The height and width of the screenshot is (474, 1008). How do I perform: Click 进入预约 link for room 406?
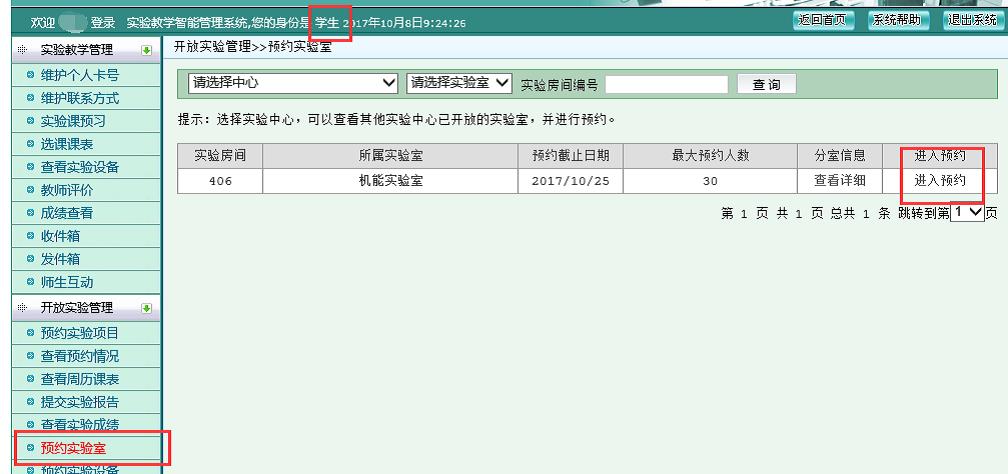(940, 181)
